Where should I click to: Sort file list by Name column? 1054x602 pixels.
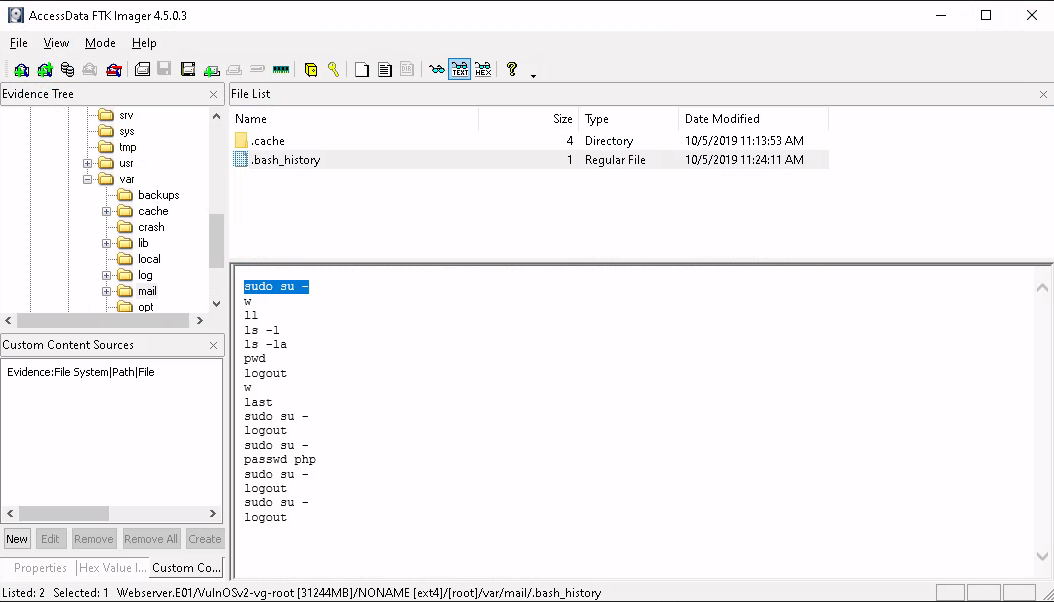tap(355, 119)
